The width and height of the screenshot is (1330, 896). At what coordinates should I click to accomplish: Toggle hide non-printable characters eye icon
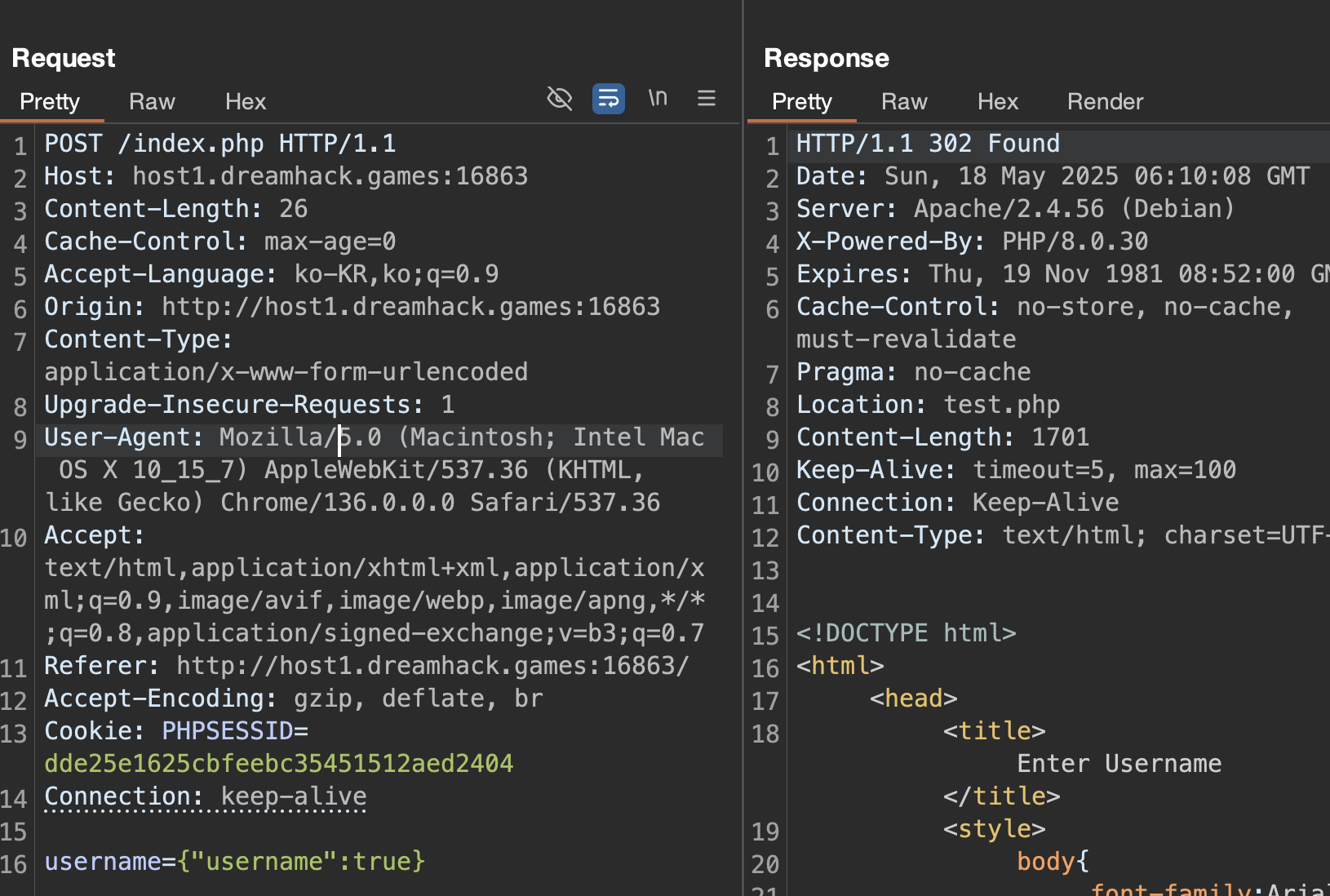point(560,99)
